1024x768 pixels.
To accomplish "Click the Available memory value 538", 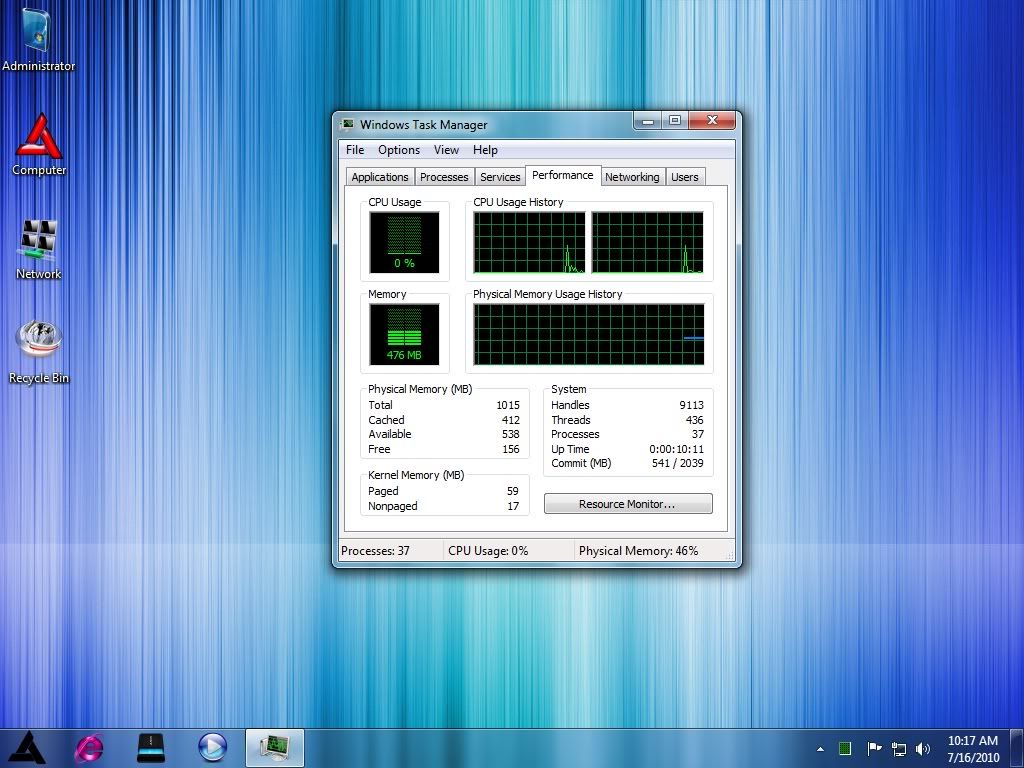I will (511, 434).
